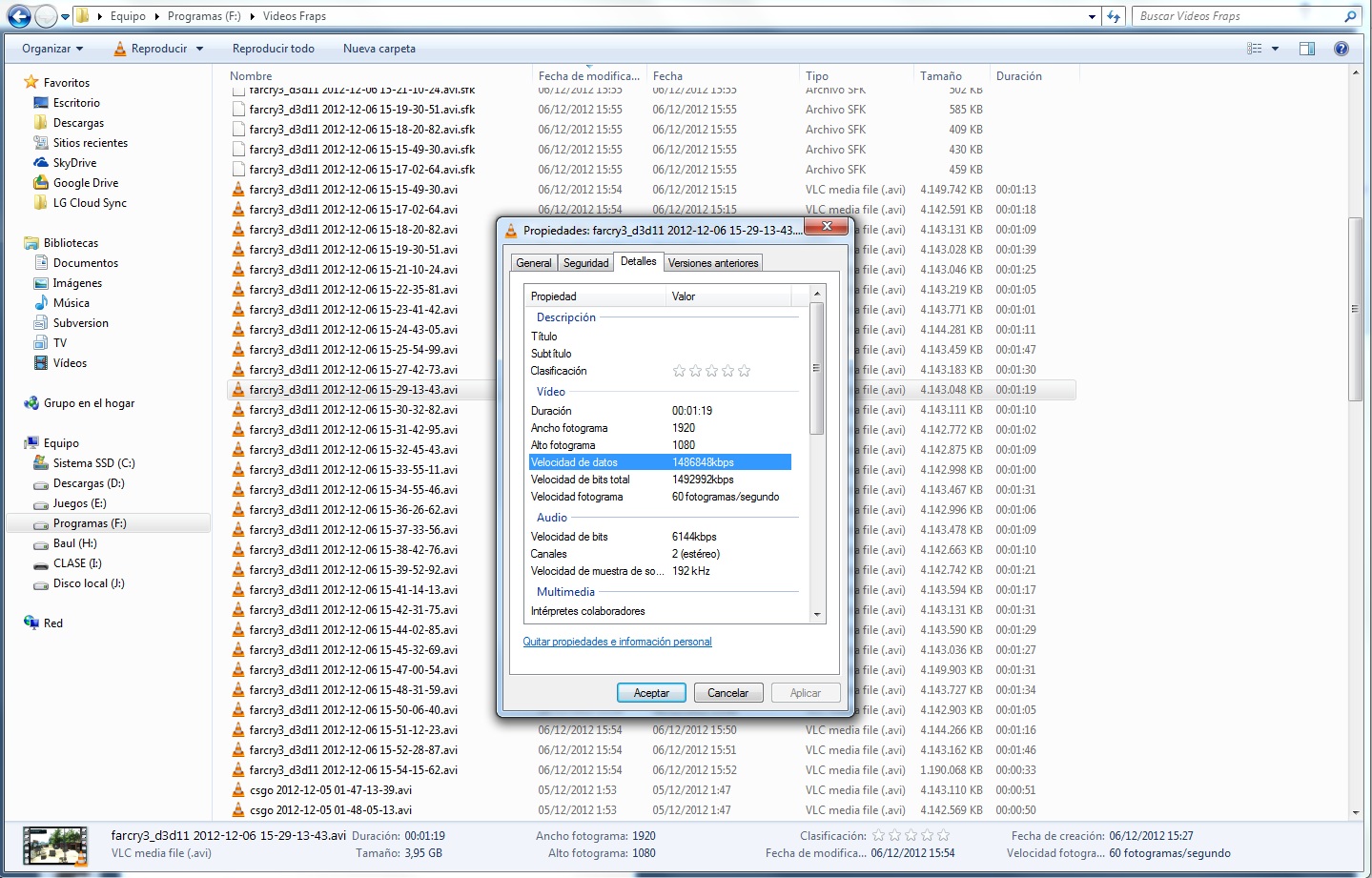Select file farcry3_d3d11 2012-12-06 15-54-15-62.avi
This screenshot has width=1372, height=878.
click(x=353, y=770)
